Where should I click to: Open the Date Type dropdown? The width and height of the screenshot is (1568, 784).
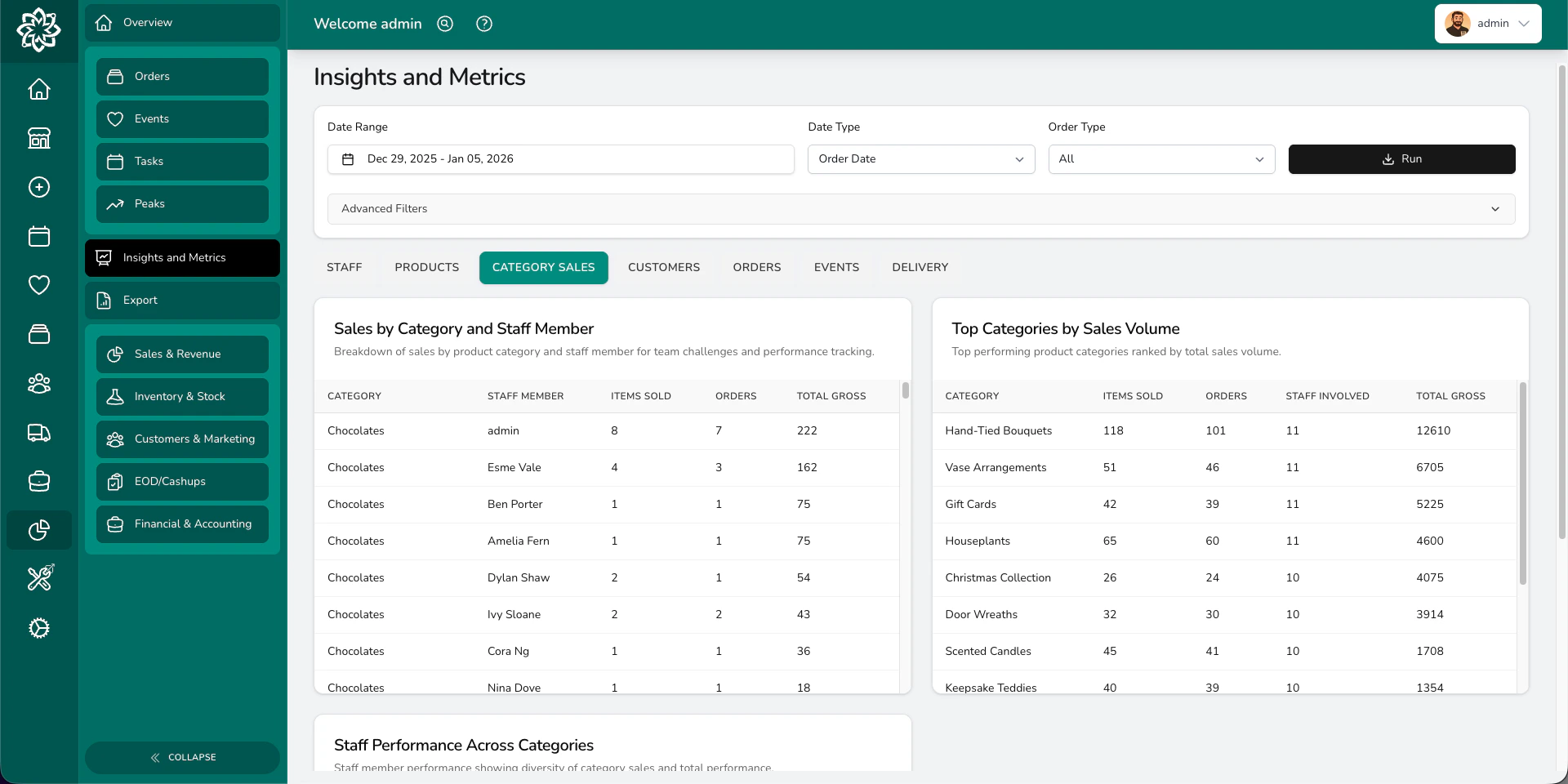click(x=920, y=159)
